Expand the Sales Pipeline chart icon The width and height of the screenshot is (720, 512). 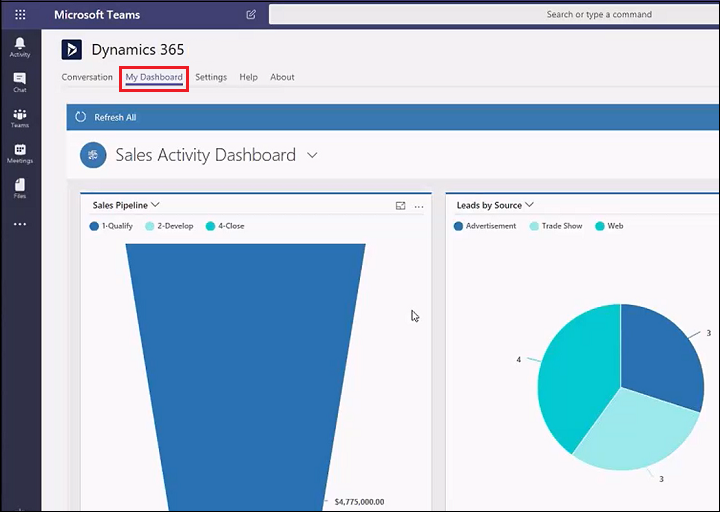tap(400, 206)
